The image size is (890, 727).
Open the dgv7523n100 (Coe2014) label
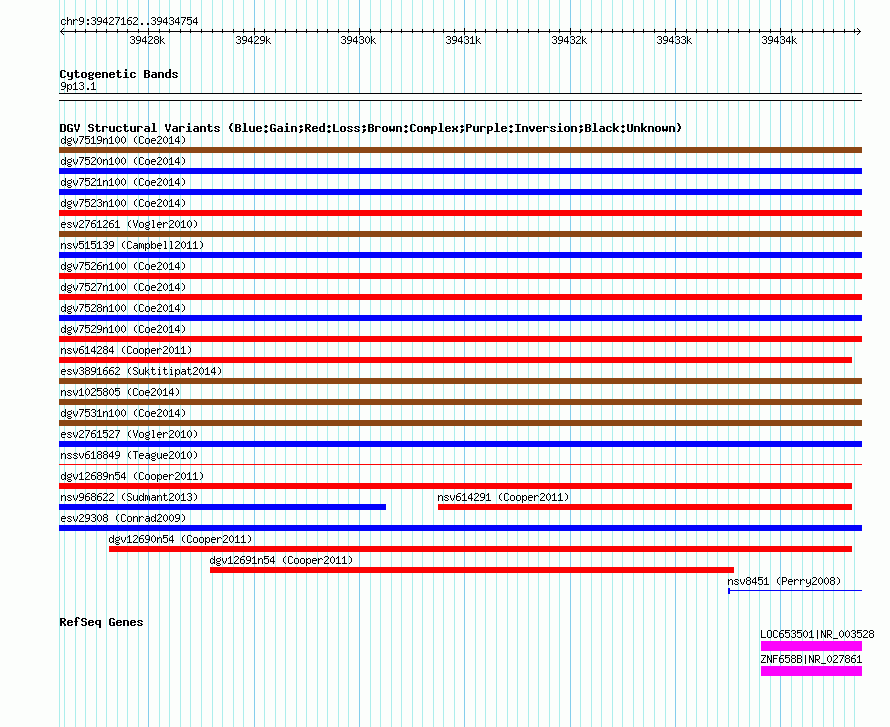point(123,203)
